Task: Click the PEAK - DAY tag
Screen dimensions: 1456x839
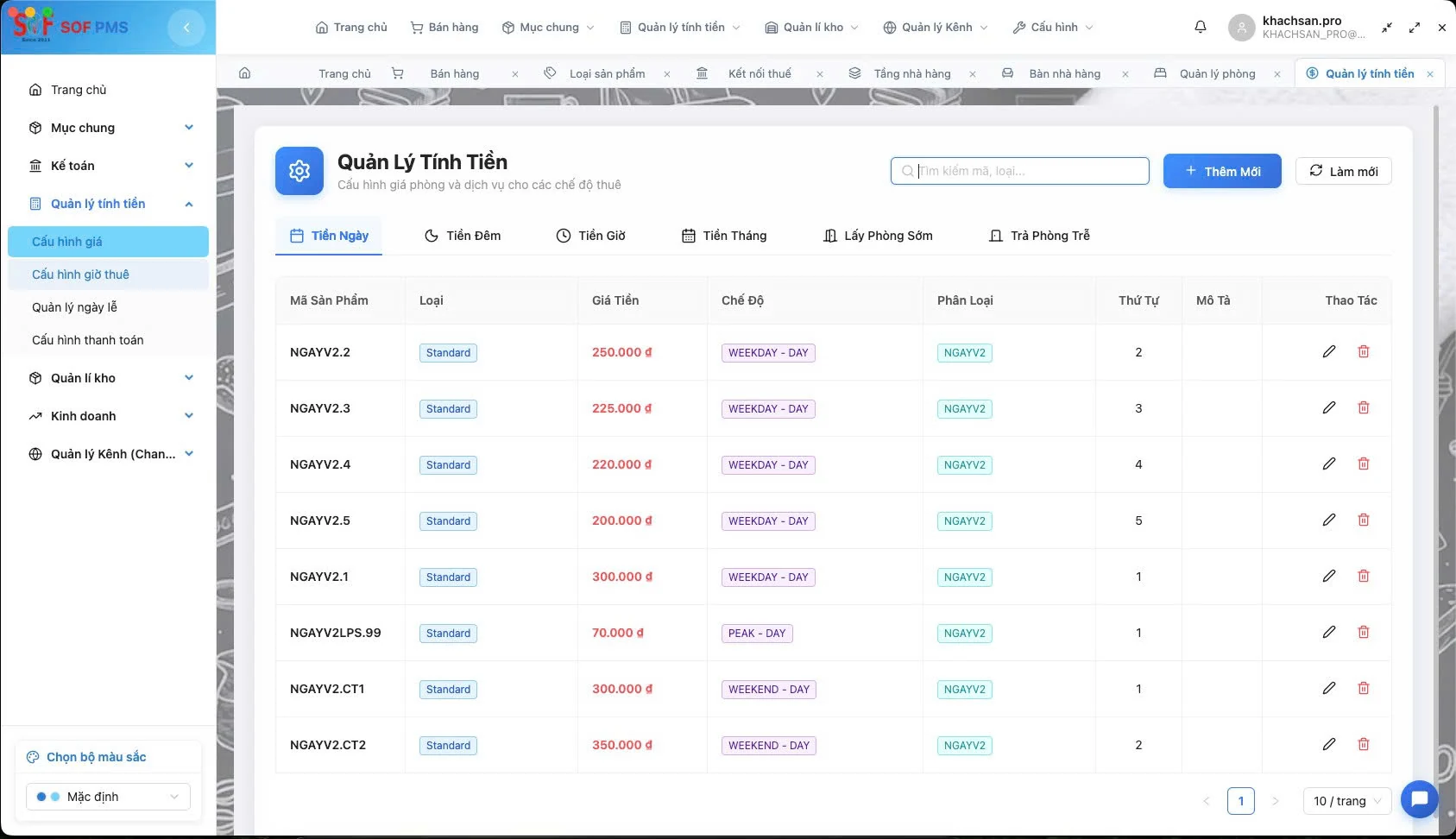Action: click(x=757, y=633)
